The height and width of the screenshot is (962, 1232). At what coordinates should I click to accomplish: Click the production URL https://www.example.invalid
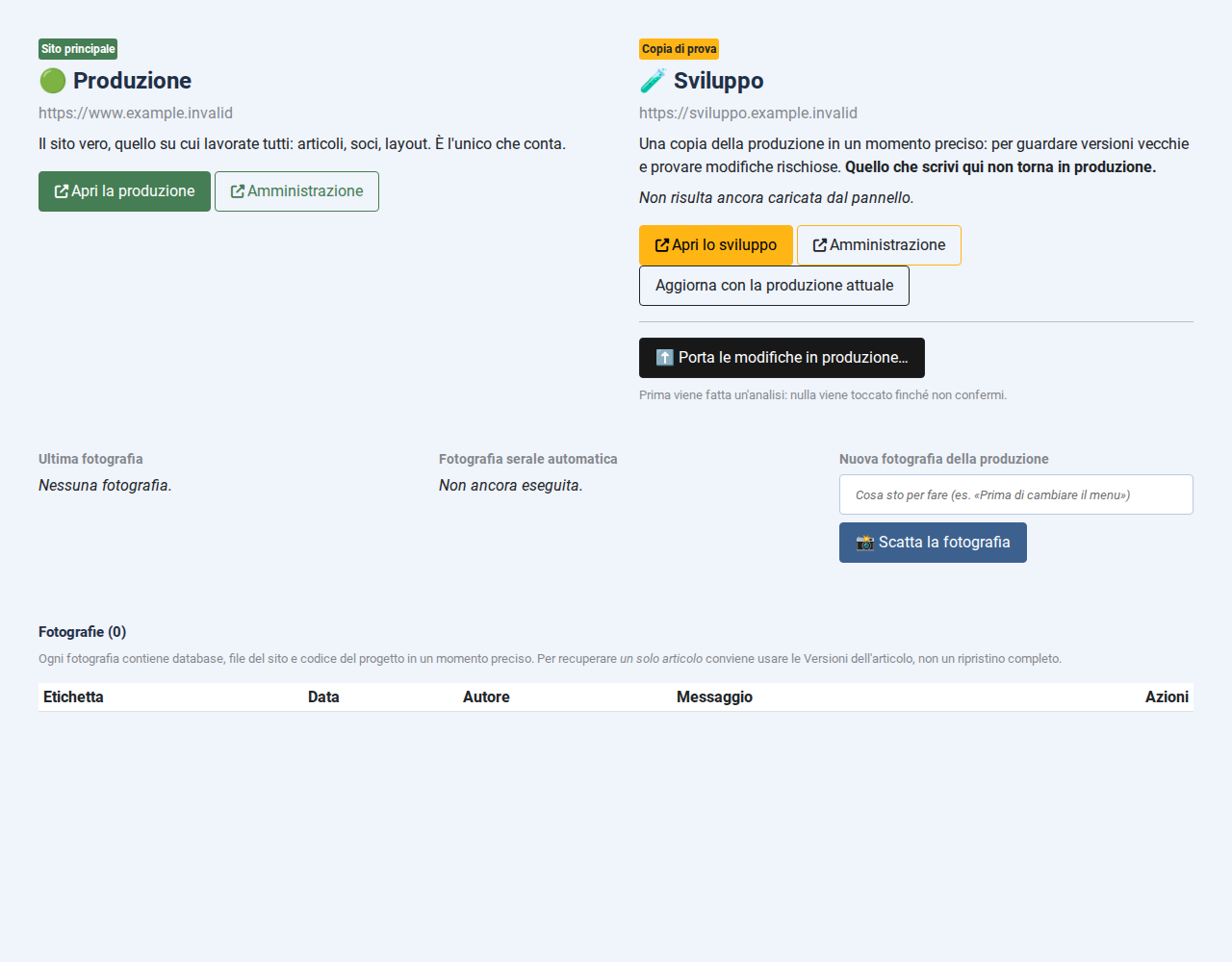[136, 113]
